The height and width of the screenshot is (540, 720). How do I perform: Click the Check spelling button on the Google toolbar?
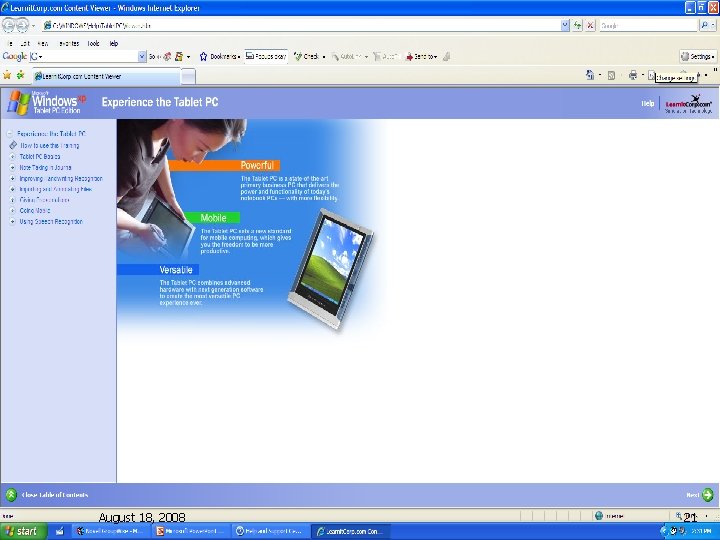pos(307,56)
